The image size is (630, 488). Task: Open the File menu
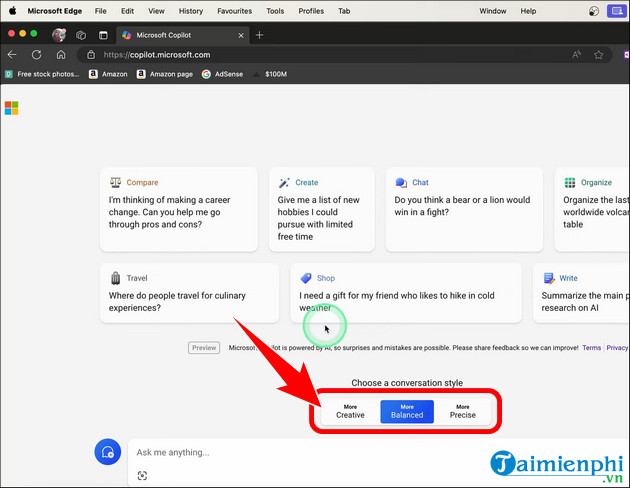(100, 11)
